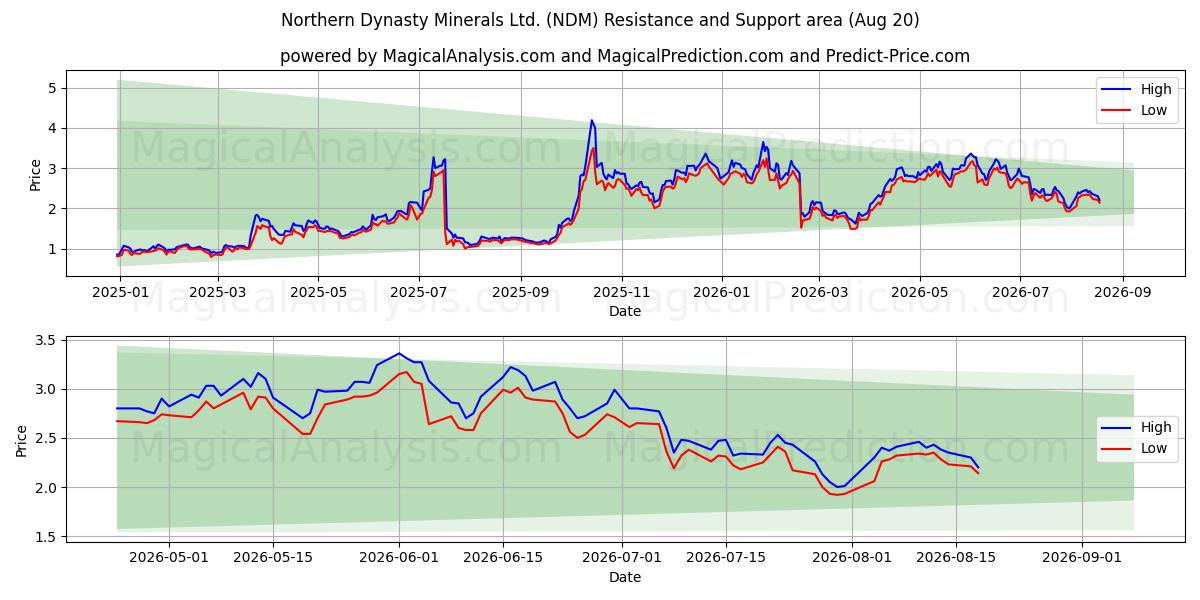This screenshot has height=600, width=1200.
Task: Click the Price axis label of the lower chart
Action: pyautogui.click(x=22, y=440)
